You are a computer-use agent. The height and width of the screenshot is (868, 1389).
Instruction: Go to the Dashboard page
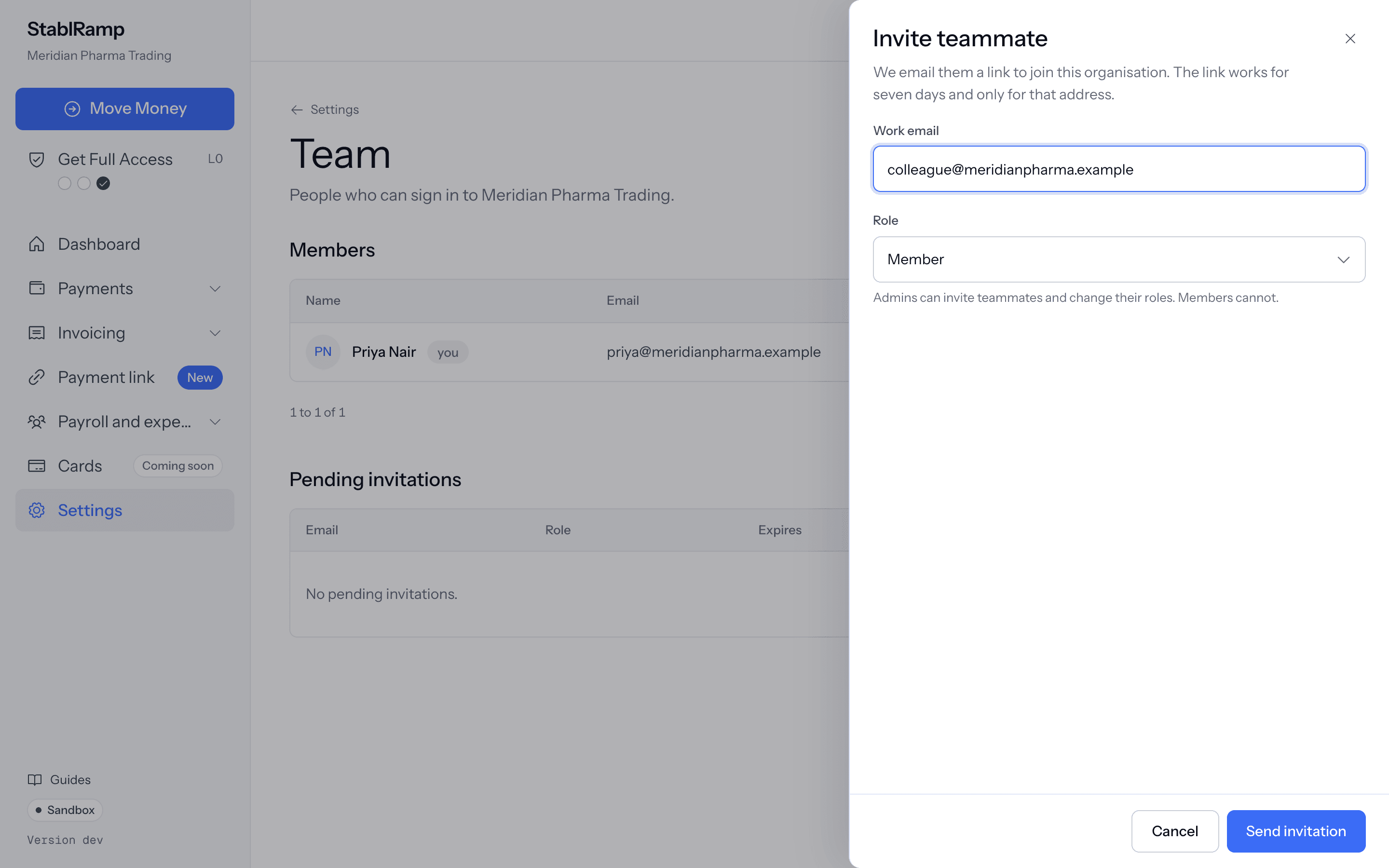(124, 244)
